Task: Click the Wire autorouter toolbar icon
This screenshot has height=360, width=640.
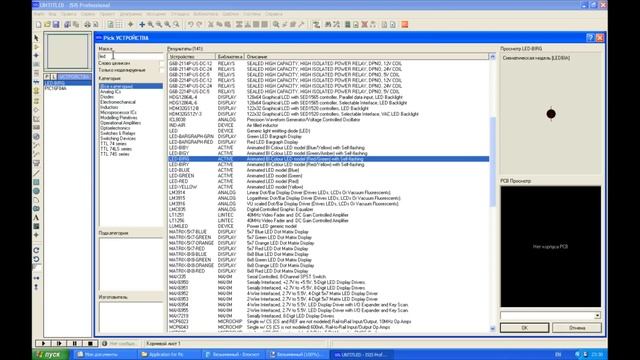Action: [316, 25]
